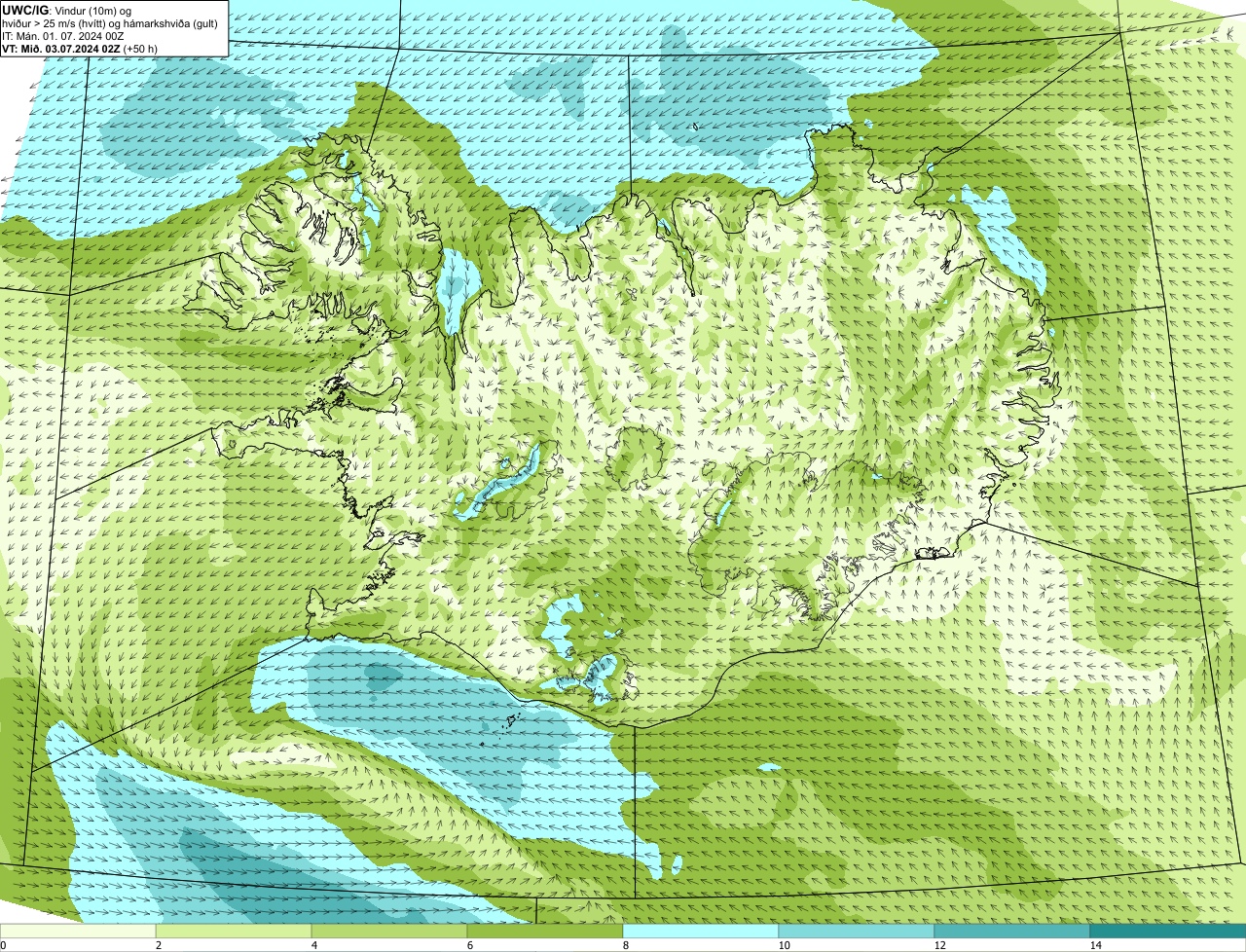Screen dimensions: 1246x952
Task: Click the 0–2 m/s palest legend swatch
Action: pyautogui.click(x=78, y=931)
